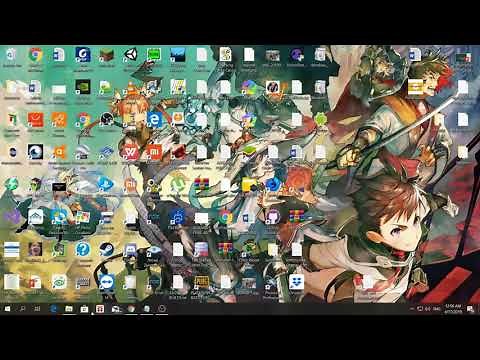Open the green Android icon shortcut
This screenshot has height=360, width=480.
[x=320, y=119]
